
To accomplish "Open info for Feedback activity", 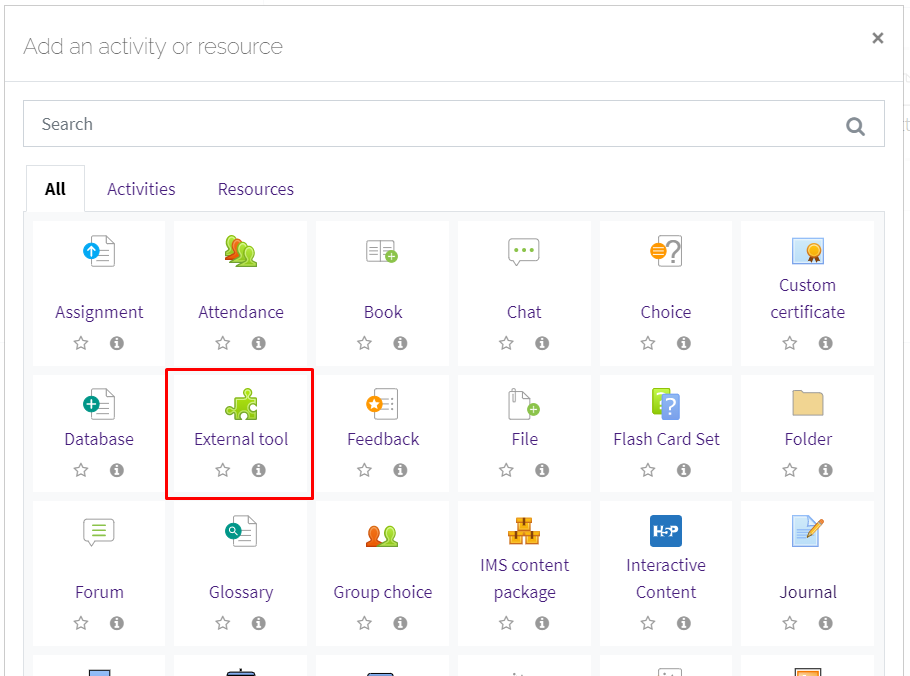I will (x=400, y=470).
